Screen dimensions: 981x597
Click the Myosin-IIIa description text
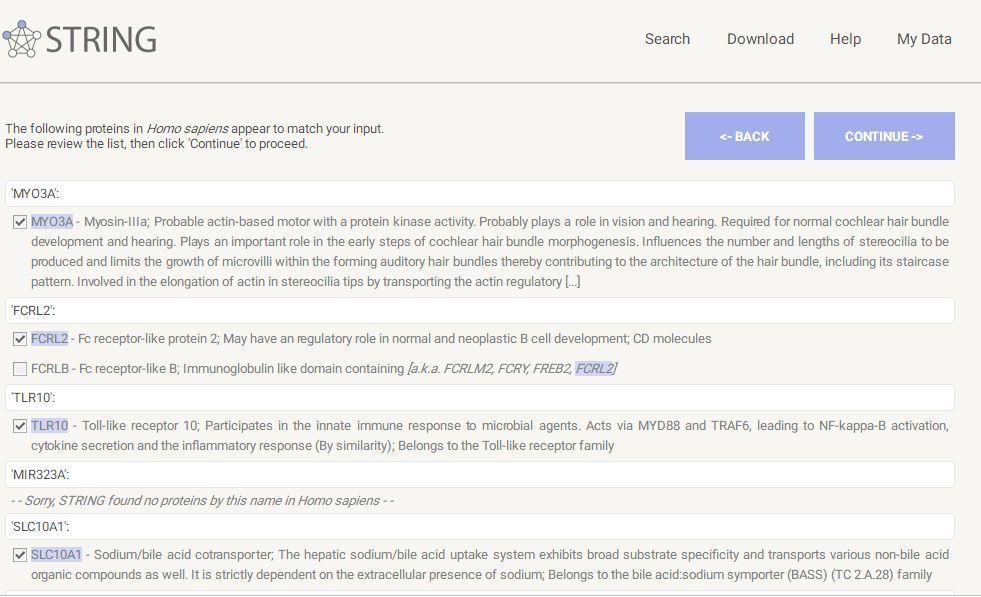[490, 252]
